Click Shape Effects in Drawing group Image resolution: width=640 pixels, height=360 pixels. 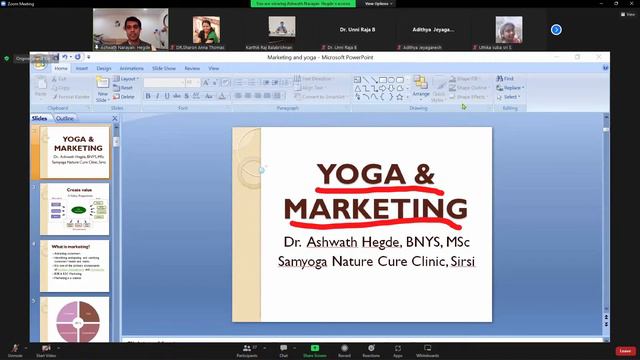[468, 97]
